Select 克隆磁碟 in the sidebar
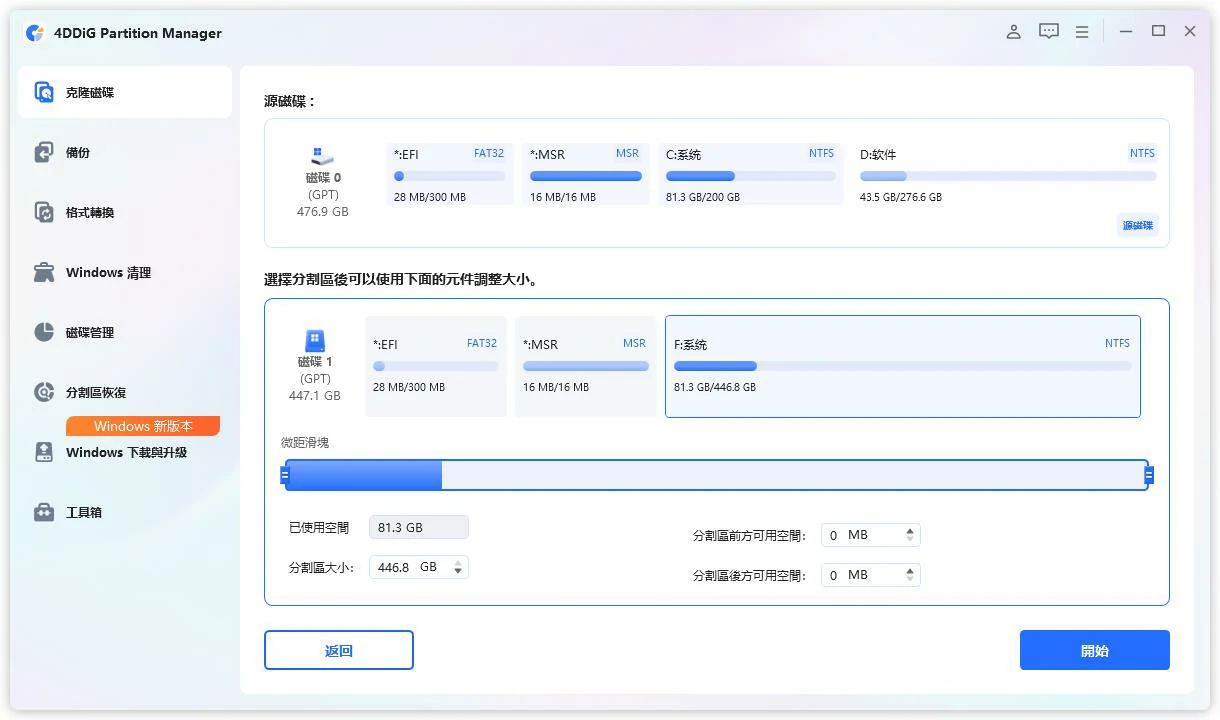Viewport: 1220px width, 720px height. (x=126, y=92)
